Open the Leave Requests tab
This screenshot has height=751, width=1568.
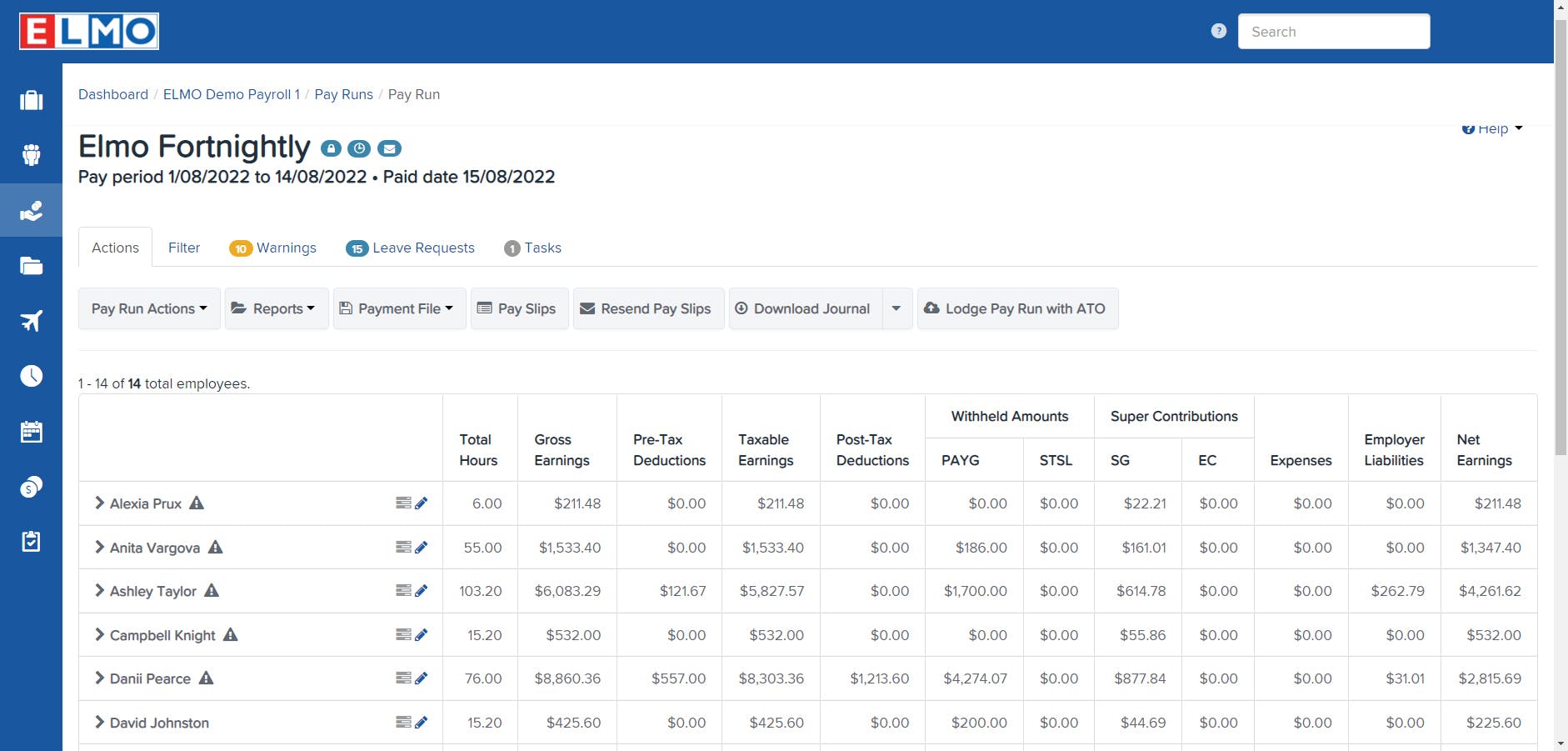coord(423,248)
